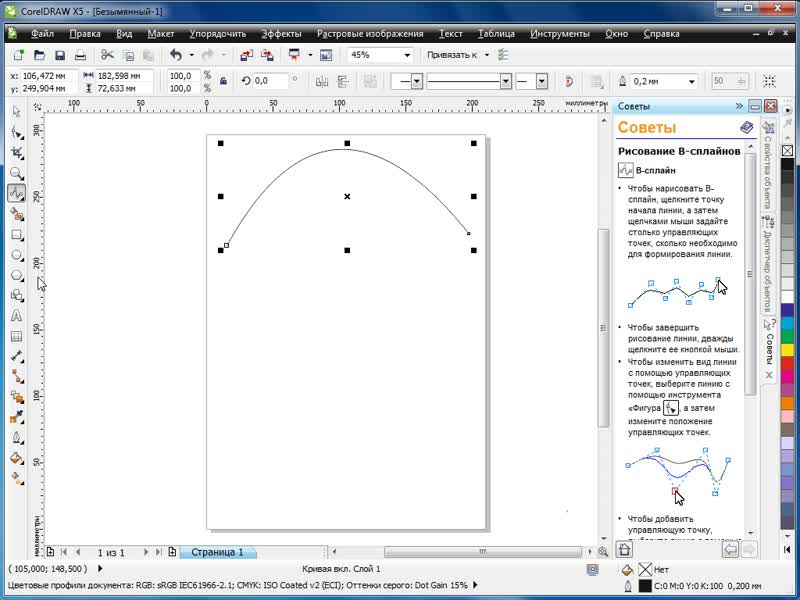Screen dimensions: 800x600
Task: Open the end arrowhead dropdown
Action: point(542,81)
